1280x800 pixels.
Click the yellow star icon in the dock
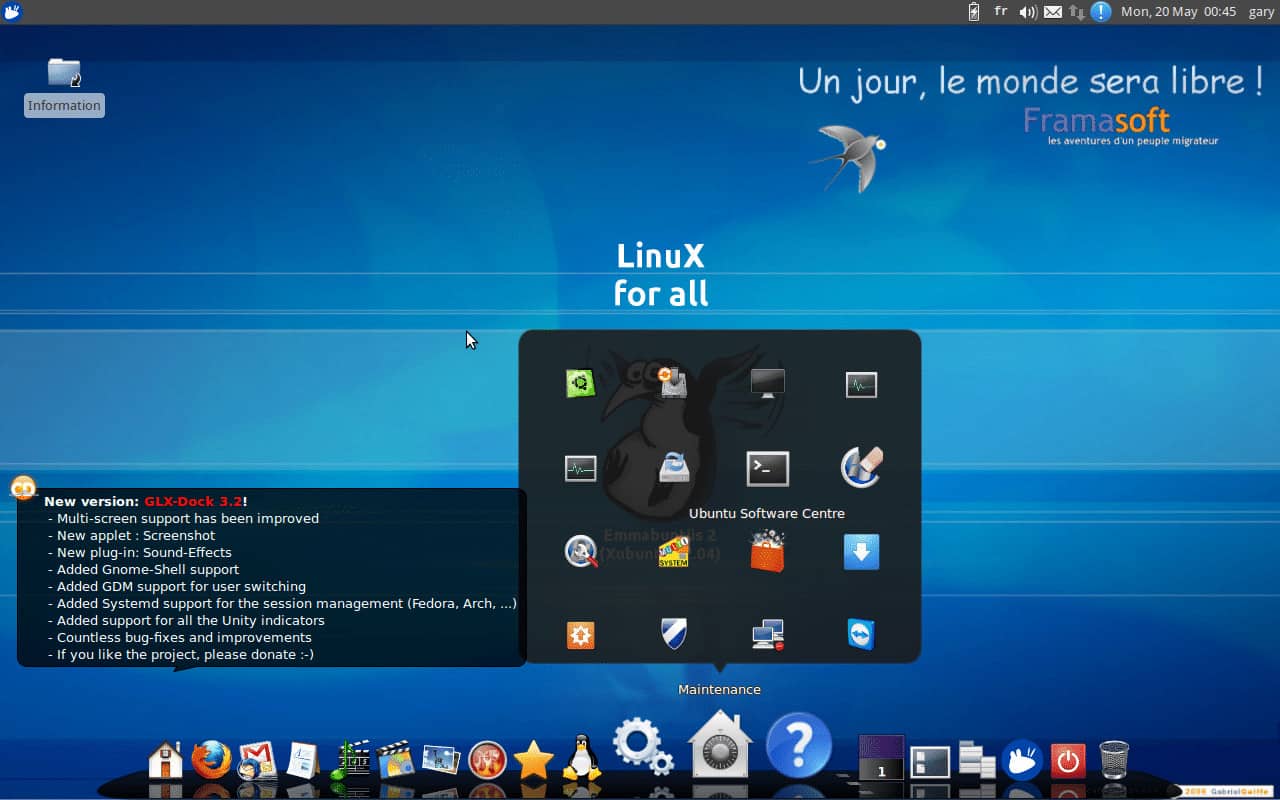(x=534, y=760)
